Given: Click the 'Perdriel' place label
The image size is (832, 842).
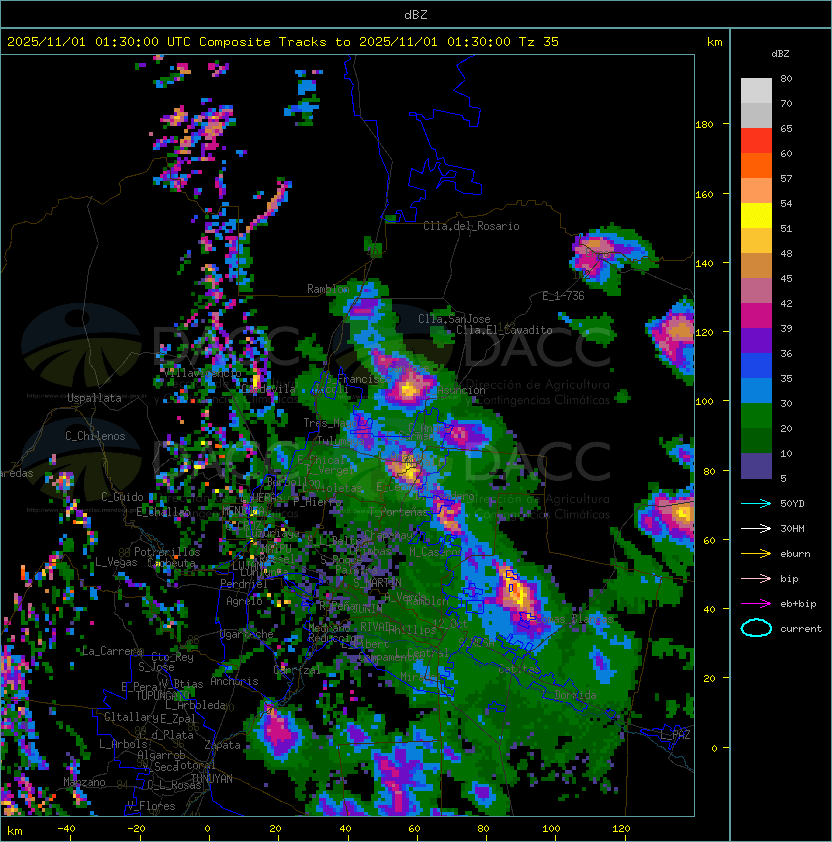Looking at the screenshot, I should [244, 583].
